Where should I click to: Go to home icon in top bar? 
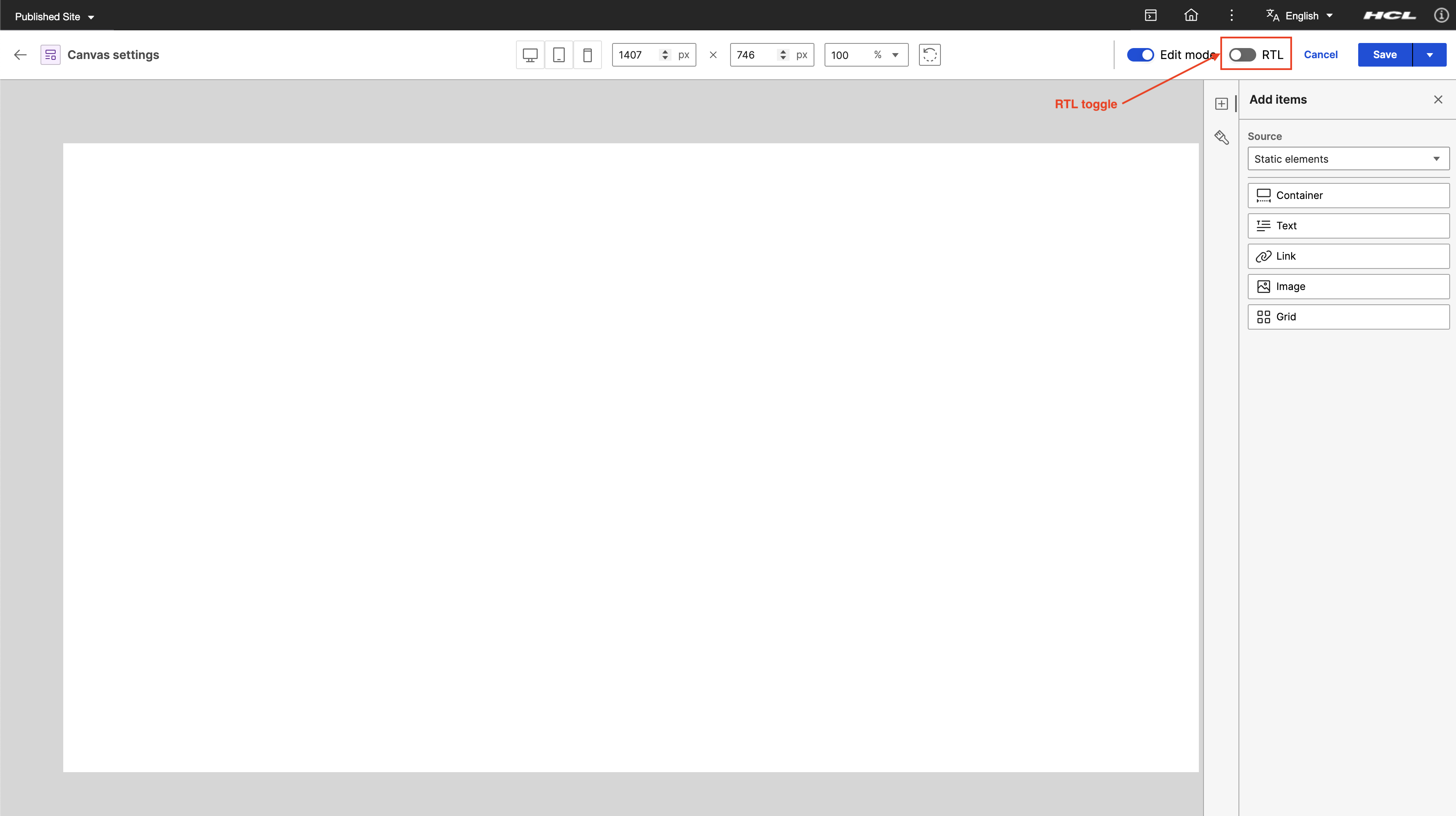click(x=1191, y=15)
